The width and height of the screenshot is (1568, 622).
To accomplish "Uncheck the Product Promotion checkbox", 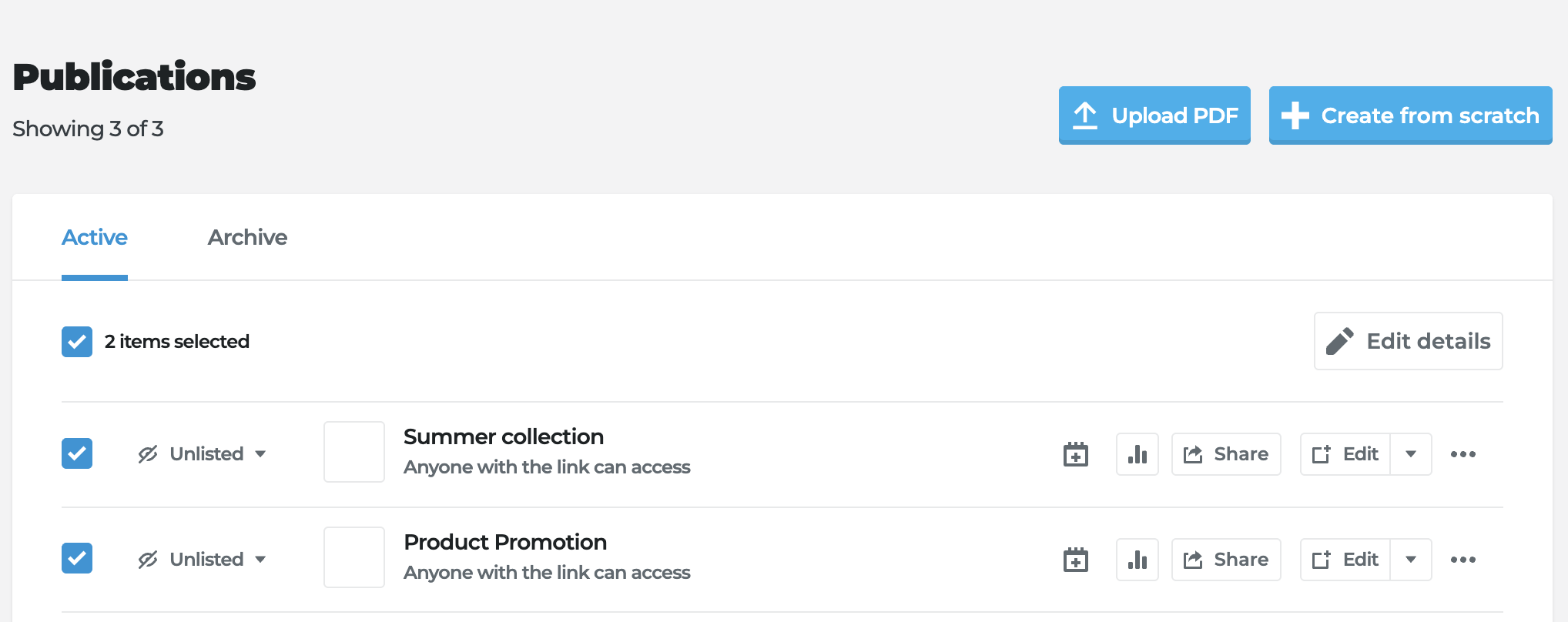I will (76, 559).
